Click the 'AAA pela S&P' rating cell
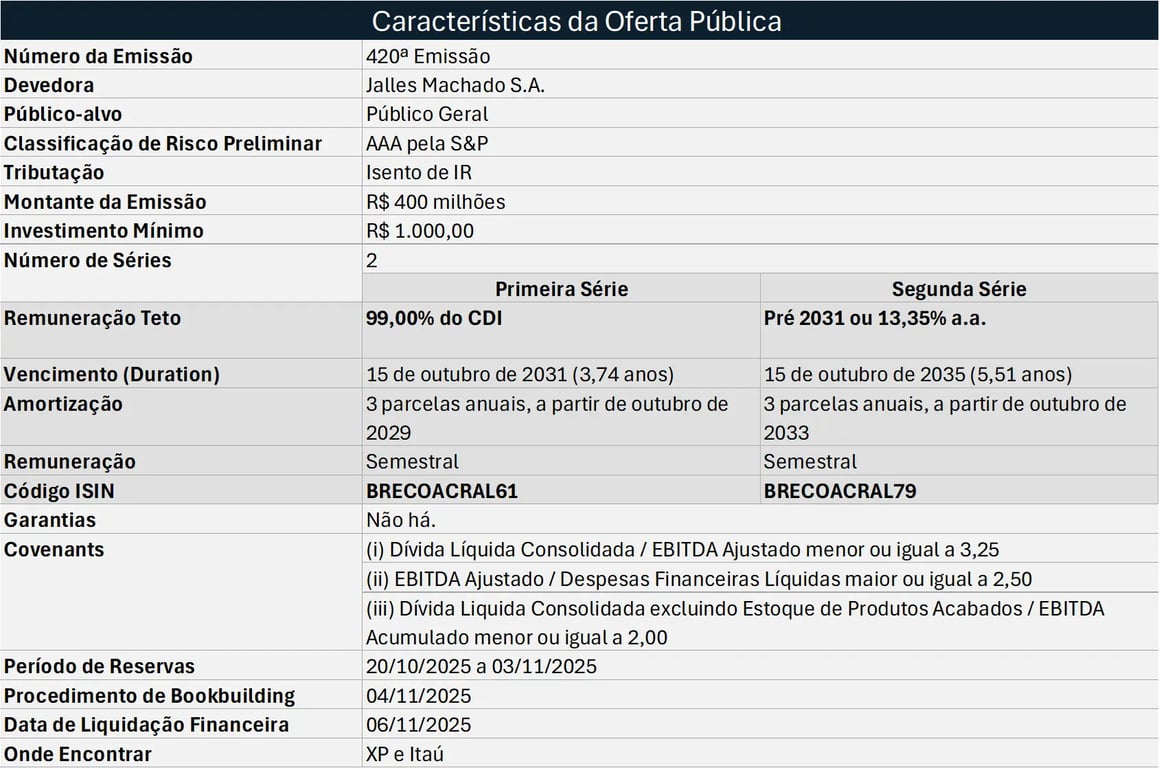1159x768 pixels. (x=427, y=143)
